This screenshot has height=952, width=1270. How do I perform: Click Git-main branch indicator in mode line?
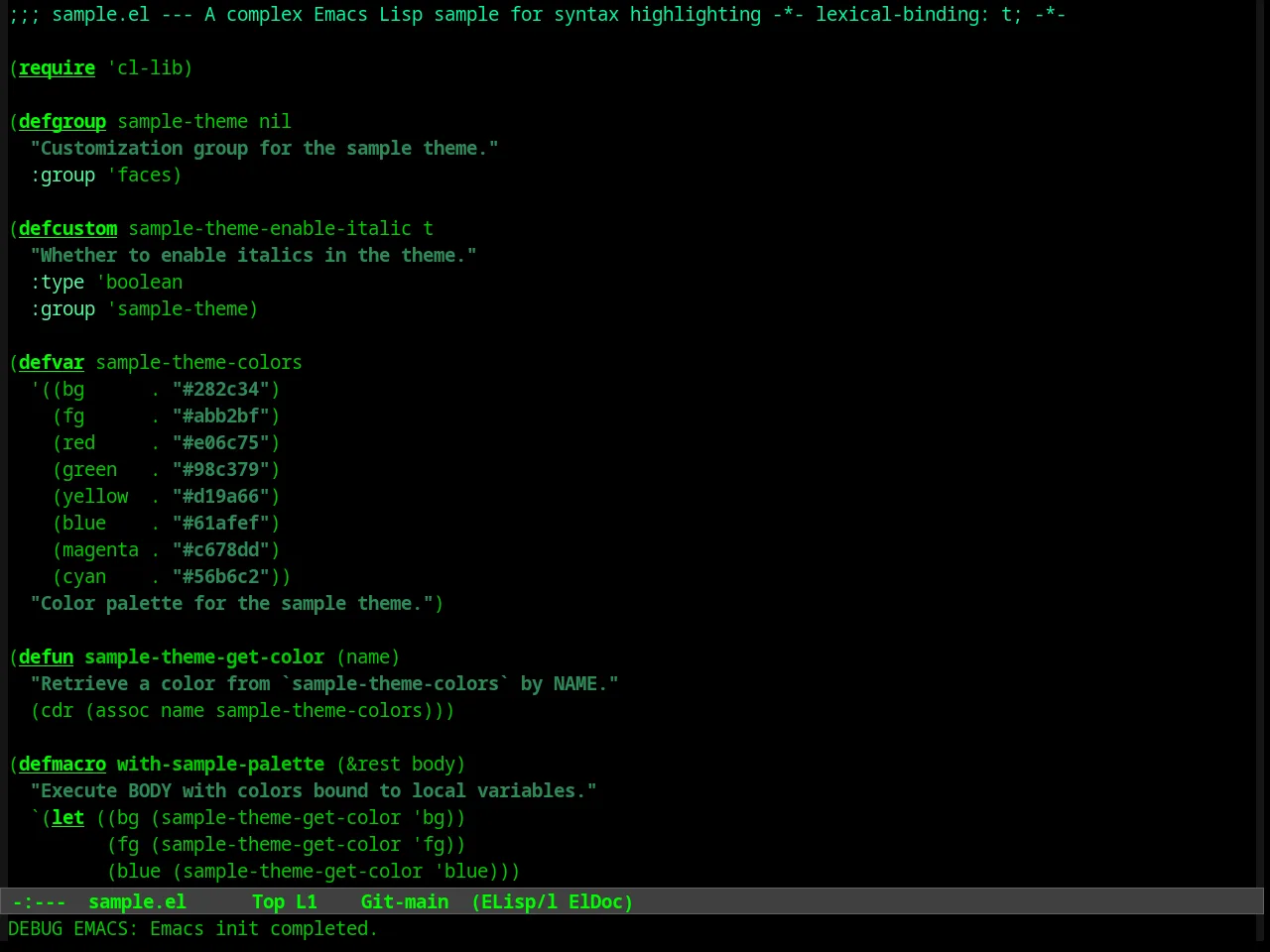coord(405,901)
